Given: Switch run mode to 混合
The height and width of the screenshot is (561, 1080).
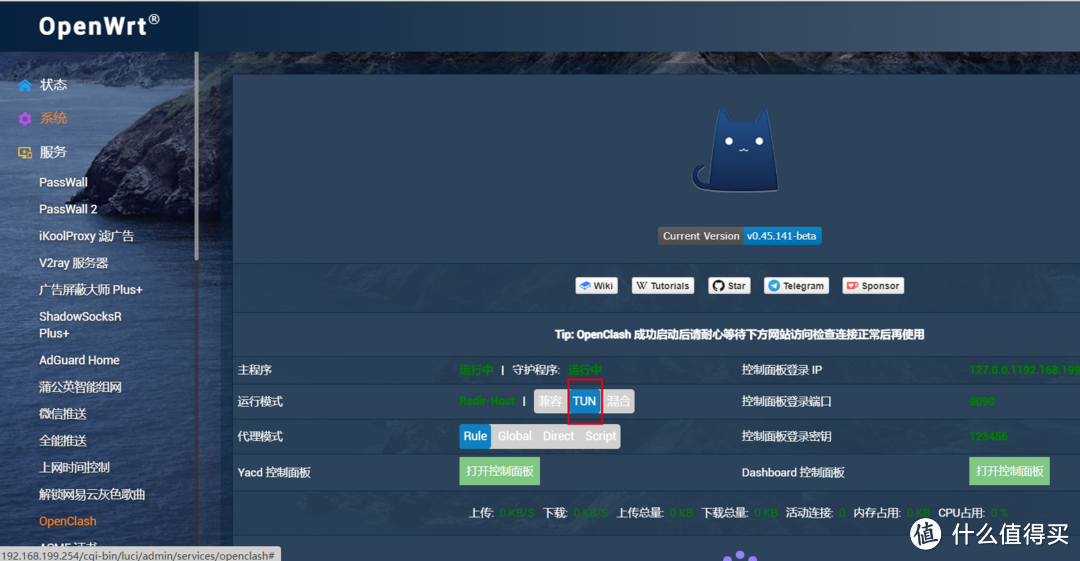Looking at the screenshot, I should 618,401.
